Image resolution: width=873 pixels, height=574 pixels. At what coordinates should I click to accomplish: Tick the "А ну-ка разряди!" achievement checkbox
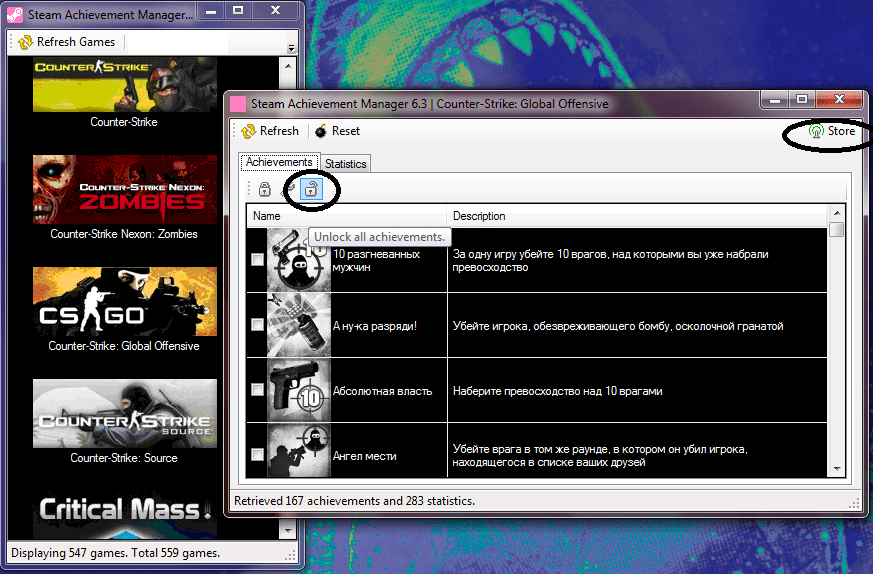click(x=258, y=325)
